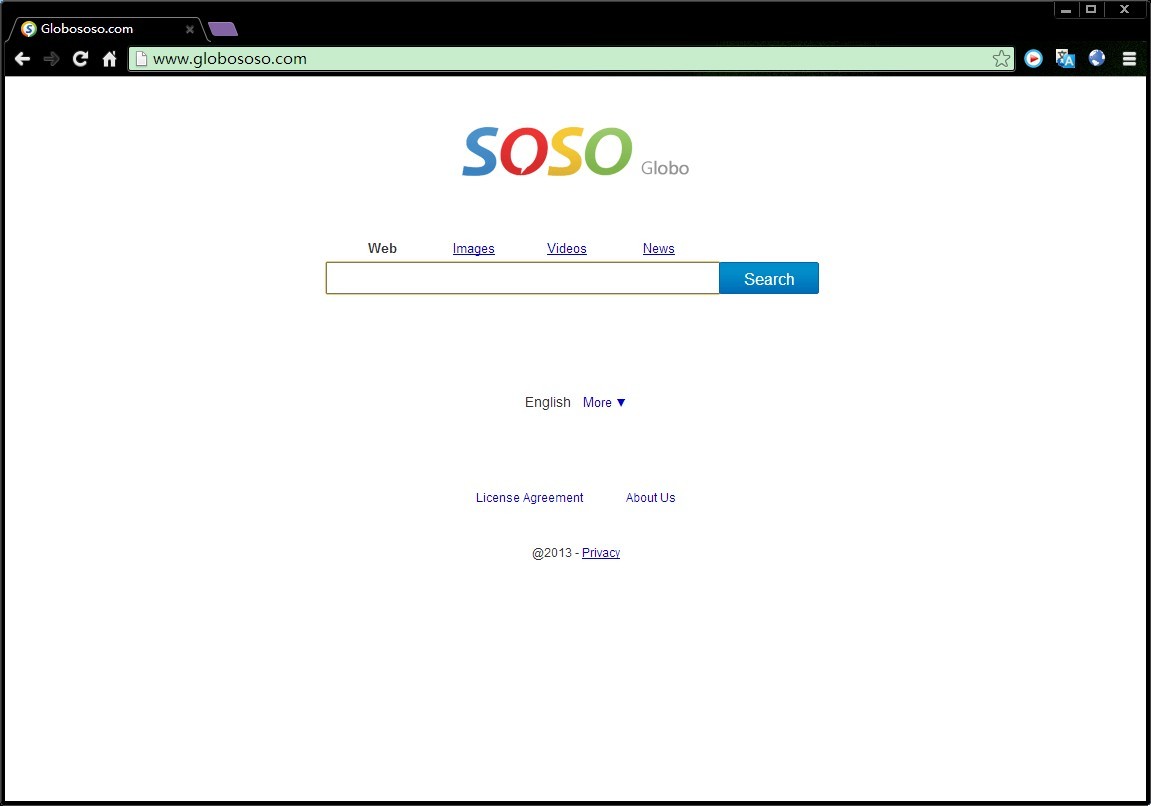This screenshot has width=1151, height=806.
Task: Click the blue Search button
Action: click(769, 278)
